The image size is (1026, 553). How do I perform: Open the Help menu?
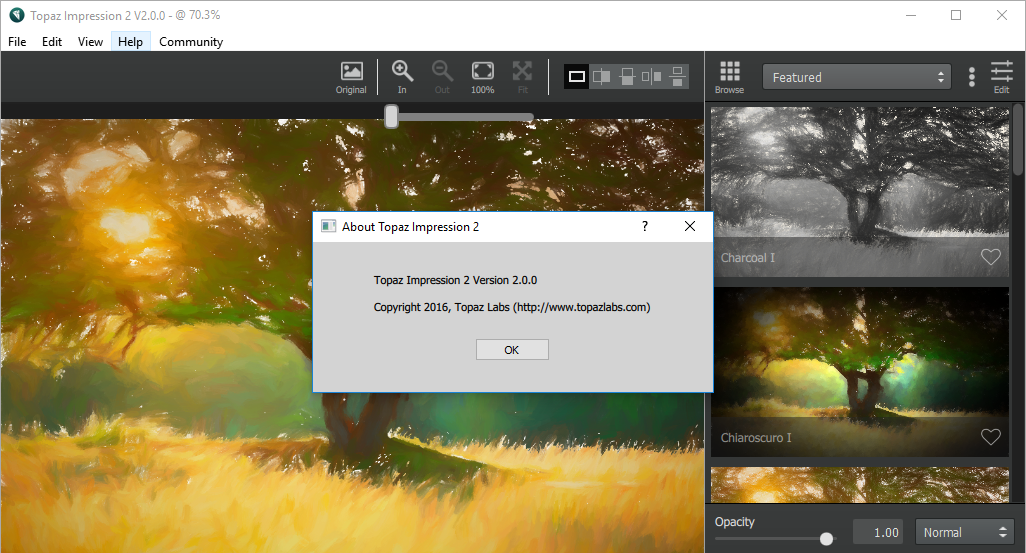tap(130, 42)
